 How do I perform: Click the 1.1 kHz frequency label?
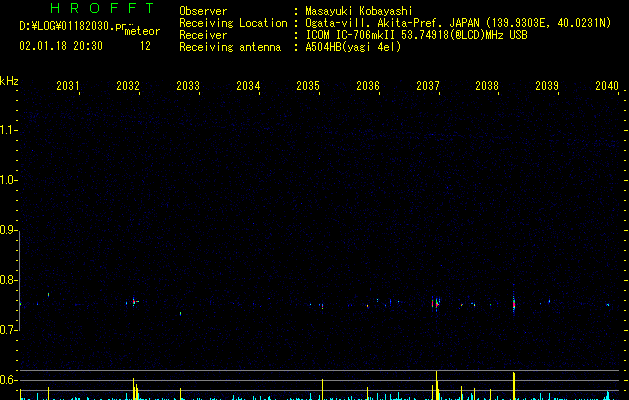pos(7,130)
